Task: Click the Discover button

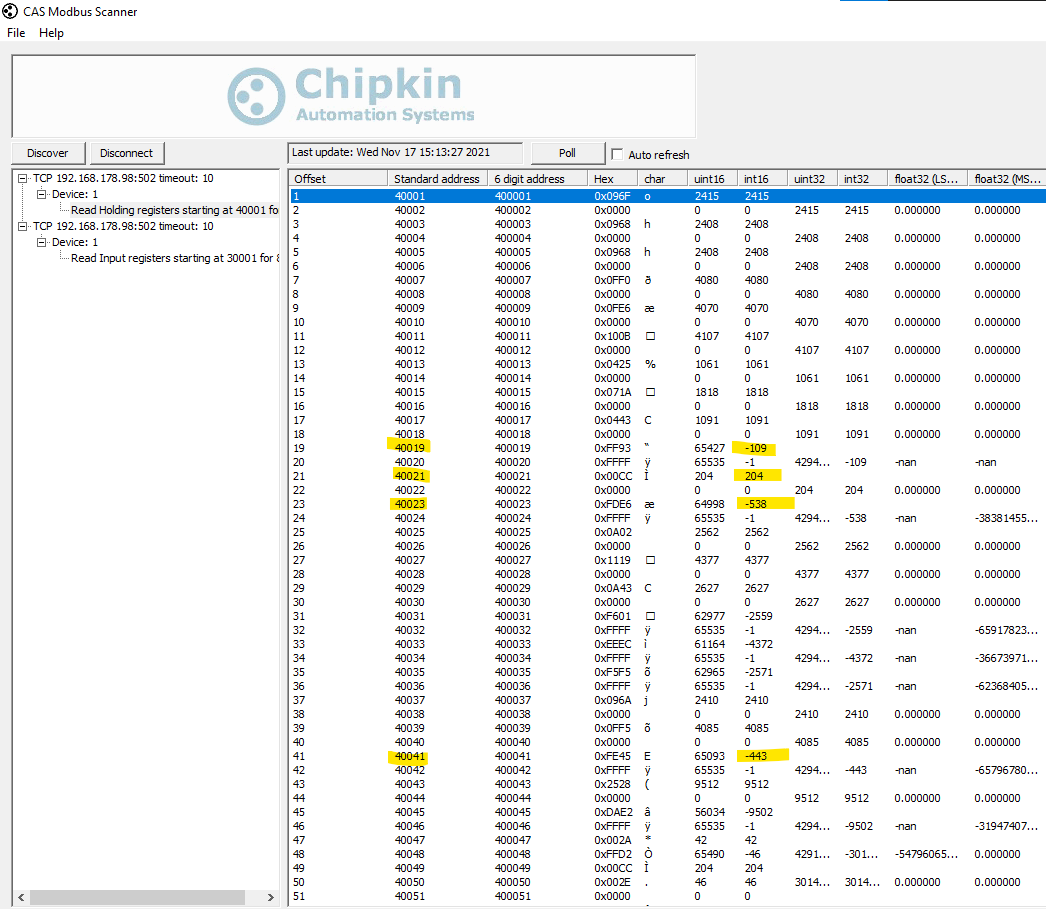Action: coord(48,153)
